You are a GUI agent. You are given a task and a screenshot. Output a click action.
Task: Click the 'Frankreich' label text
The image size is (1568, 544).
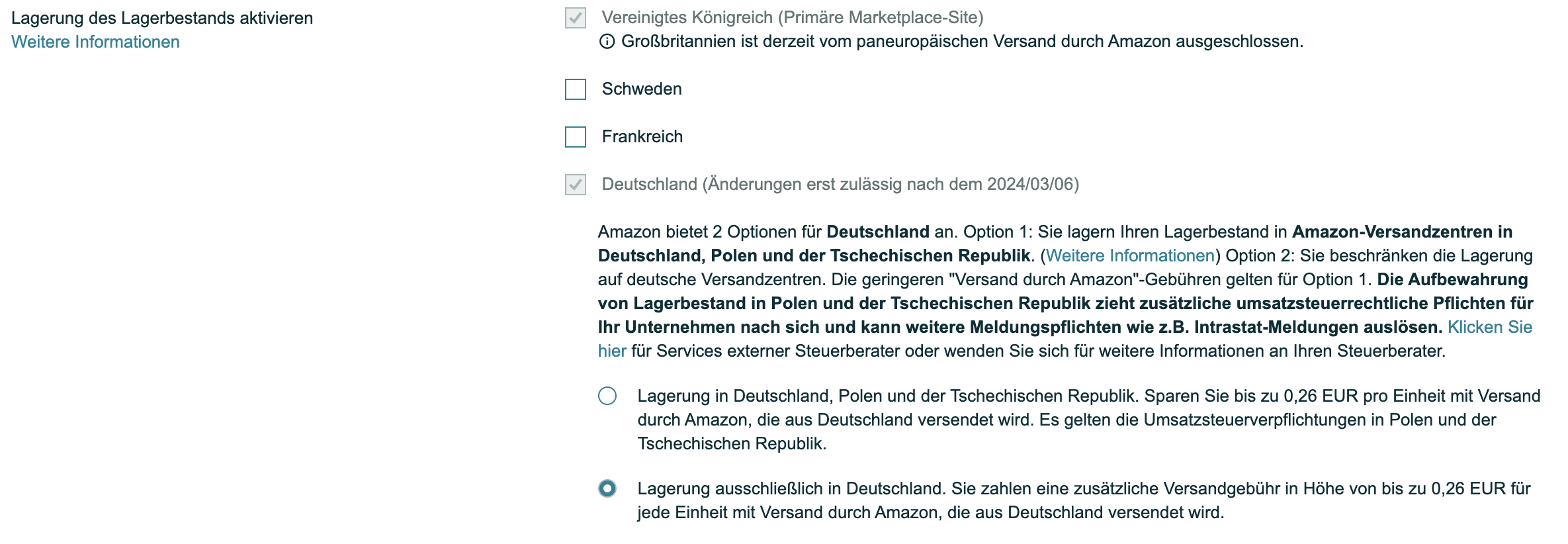click(642, 136)
